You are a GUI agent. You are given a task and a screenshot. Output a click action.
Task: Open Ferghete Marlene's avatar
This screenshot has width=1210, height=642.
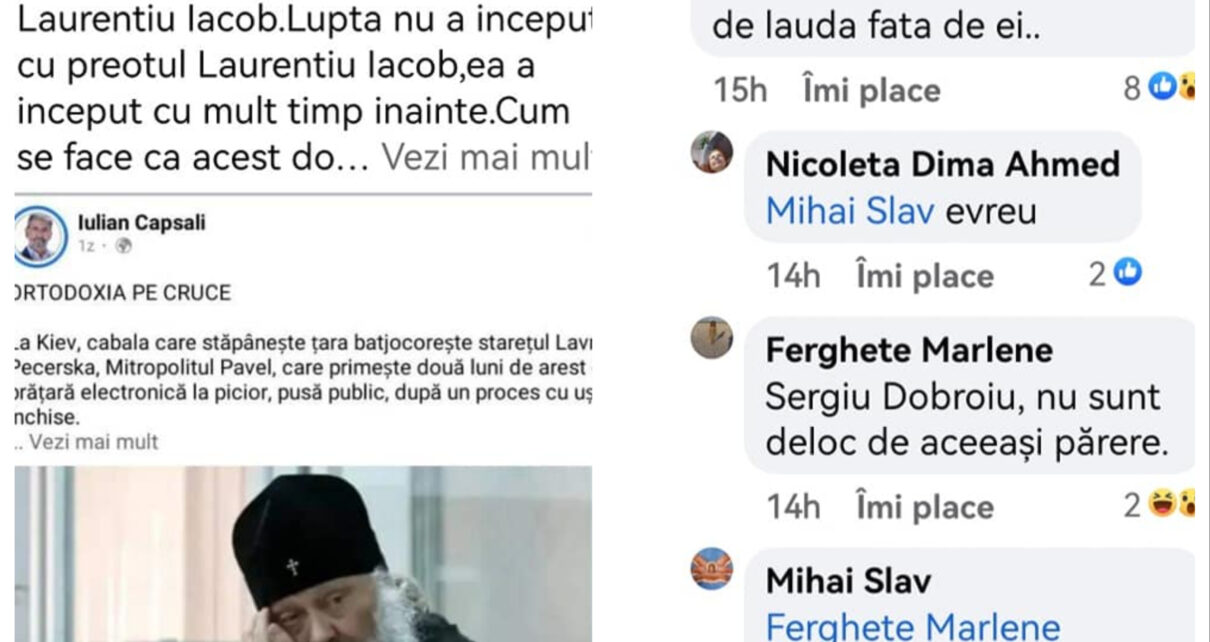tap(712, 338)
